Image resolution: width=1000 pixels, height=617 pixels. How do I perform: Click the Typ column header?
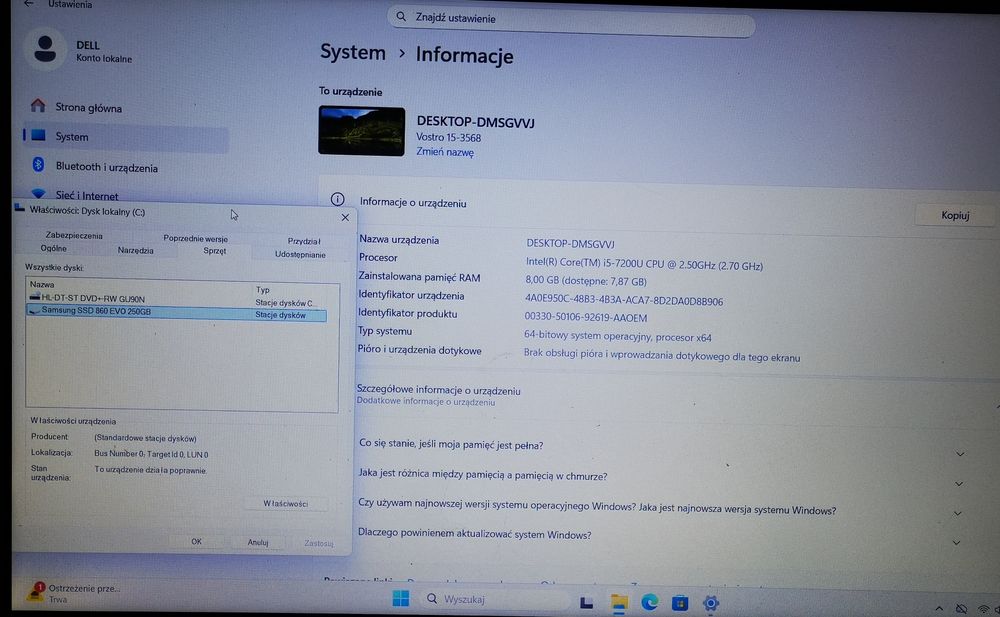[x=262, y=290]
